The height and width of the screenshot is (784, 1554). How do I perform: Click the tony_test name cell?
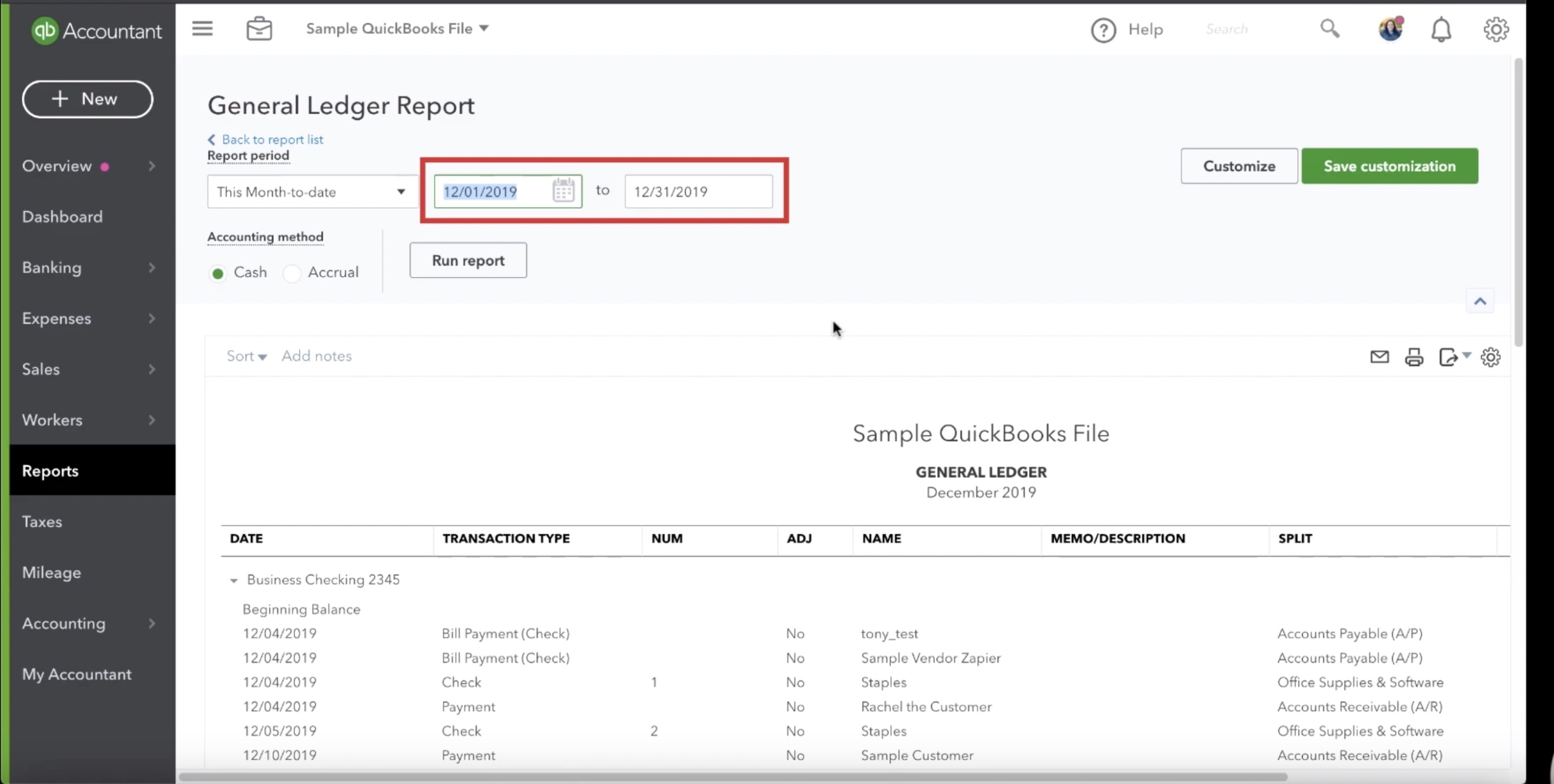coord(889,634)
